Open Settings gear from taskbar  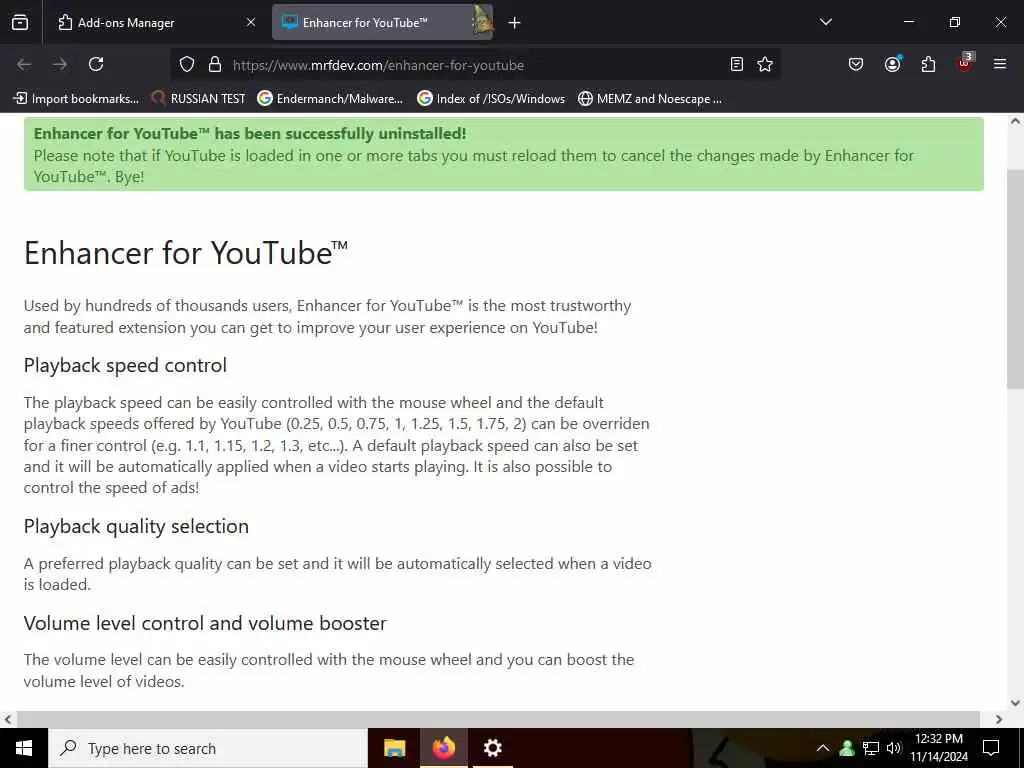pyautogui.click(x=492, y=748)
